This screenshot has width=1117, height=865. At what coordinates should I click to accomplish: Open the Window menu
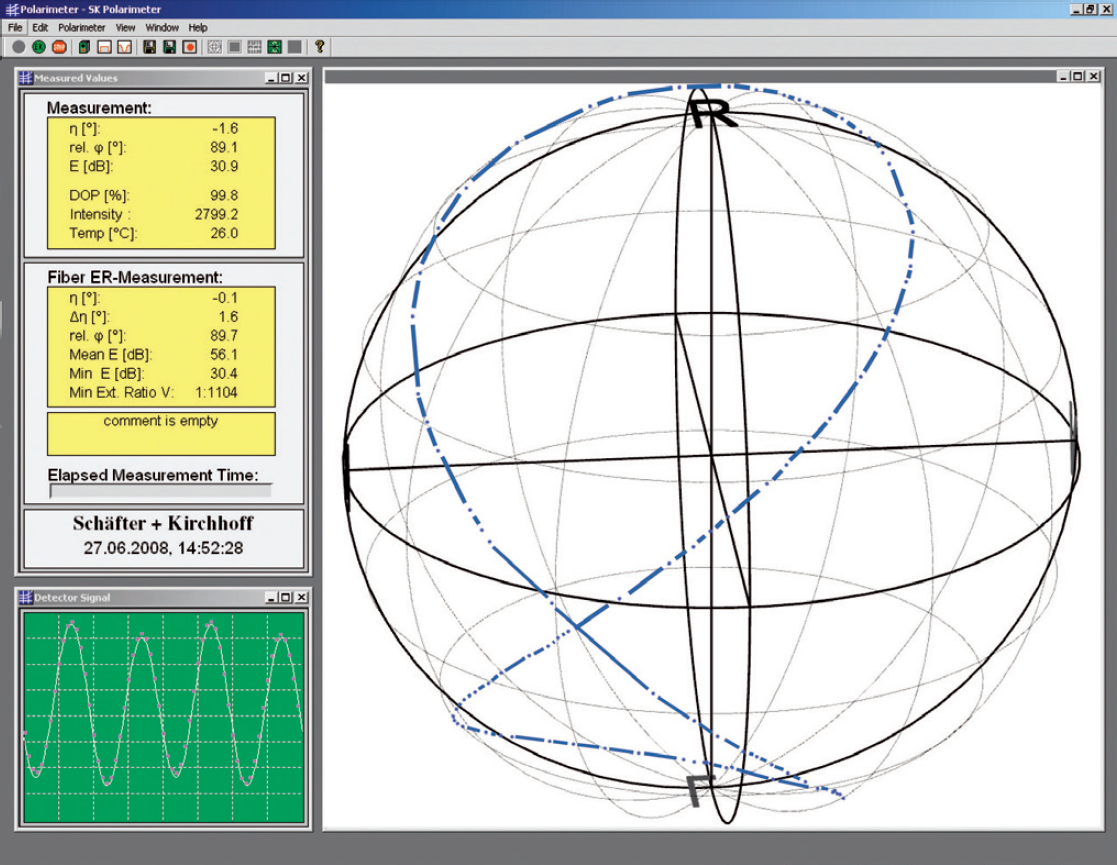tap(161, 27)
